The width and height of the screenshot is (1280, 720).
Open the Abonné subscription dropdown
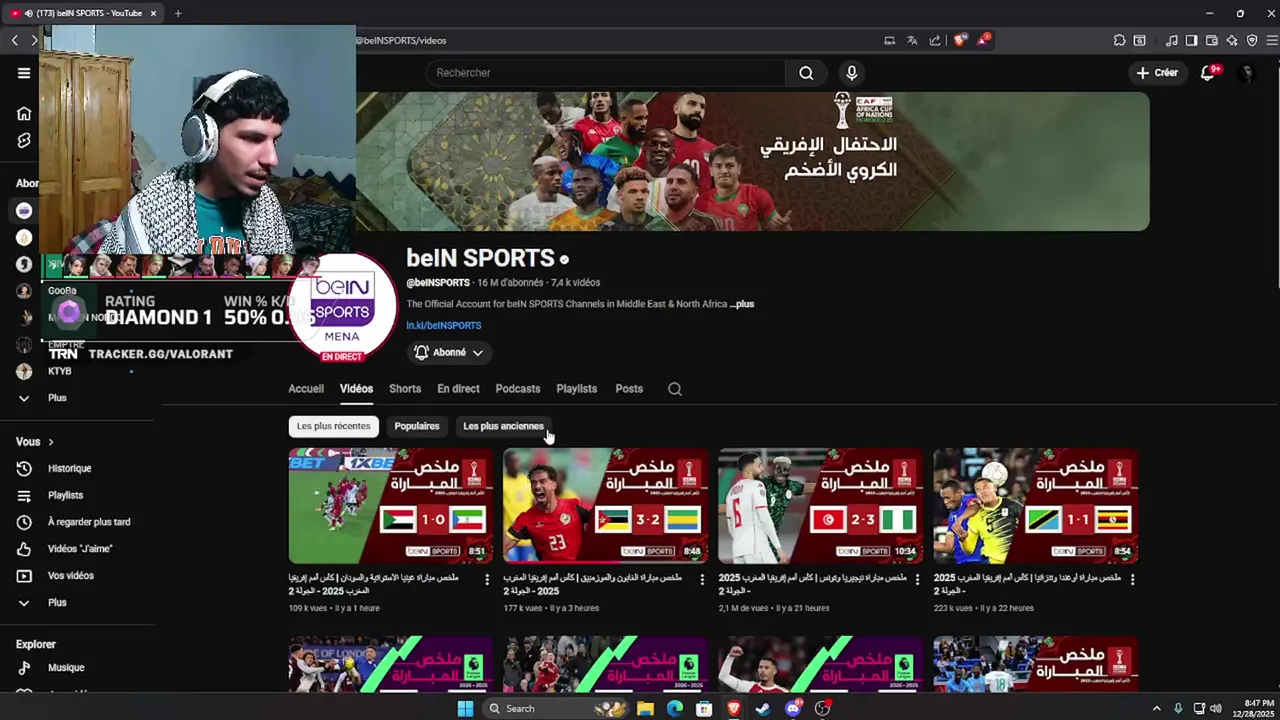click(449, 352)
